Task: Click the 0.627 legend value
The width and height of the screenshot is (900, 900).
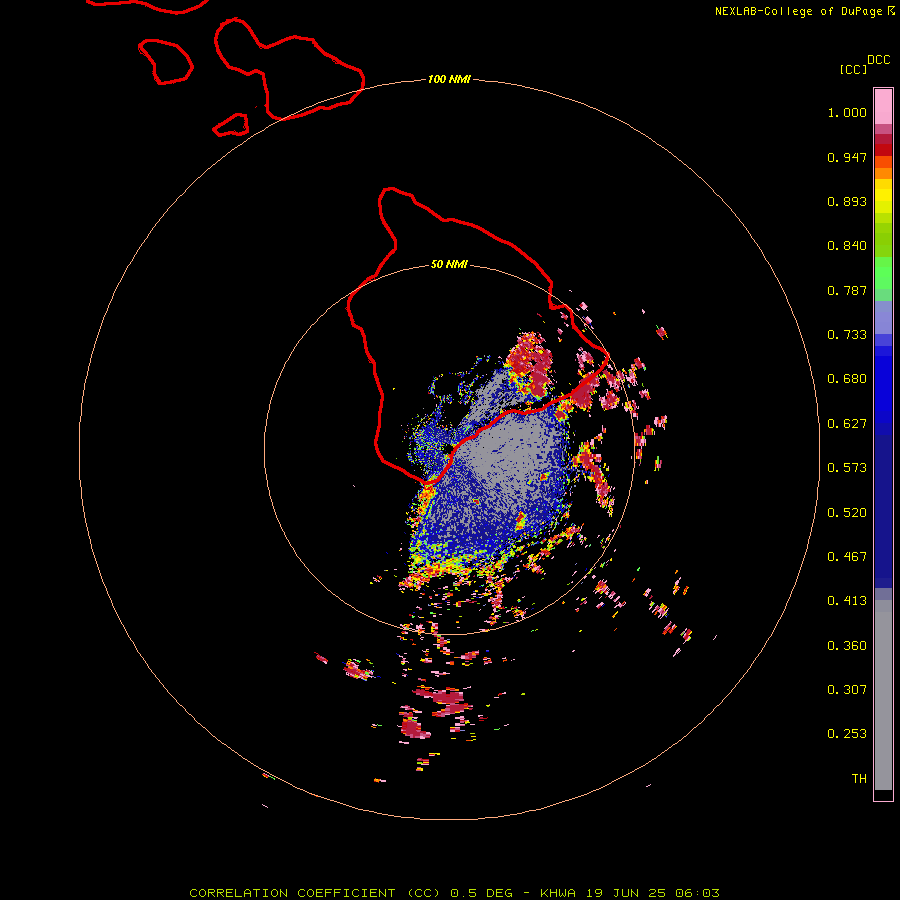Action: [847, 424]
